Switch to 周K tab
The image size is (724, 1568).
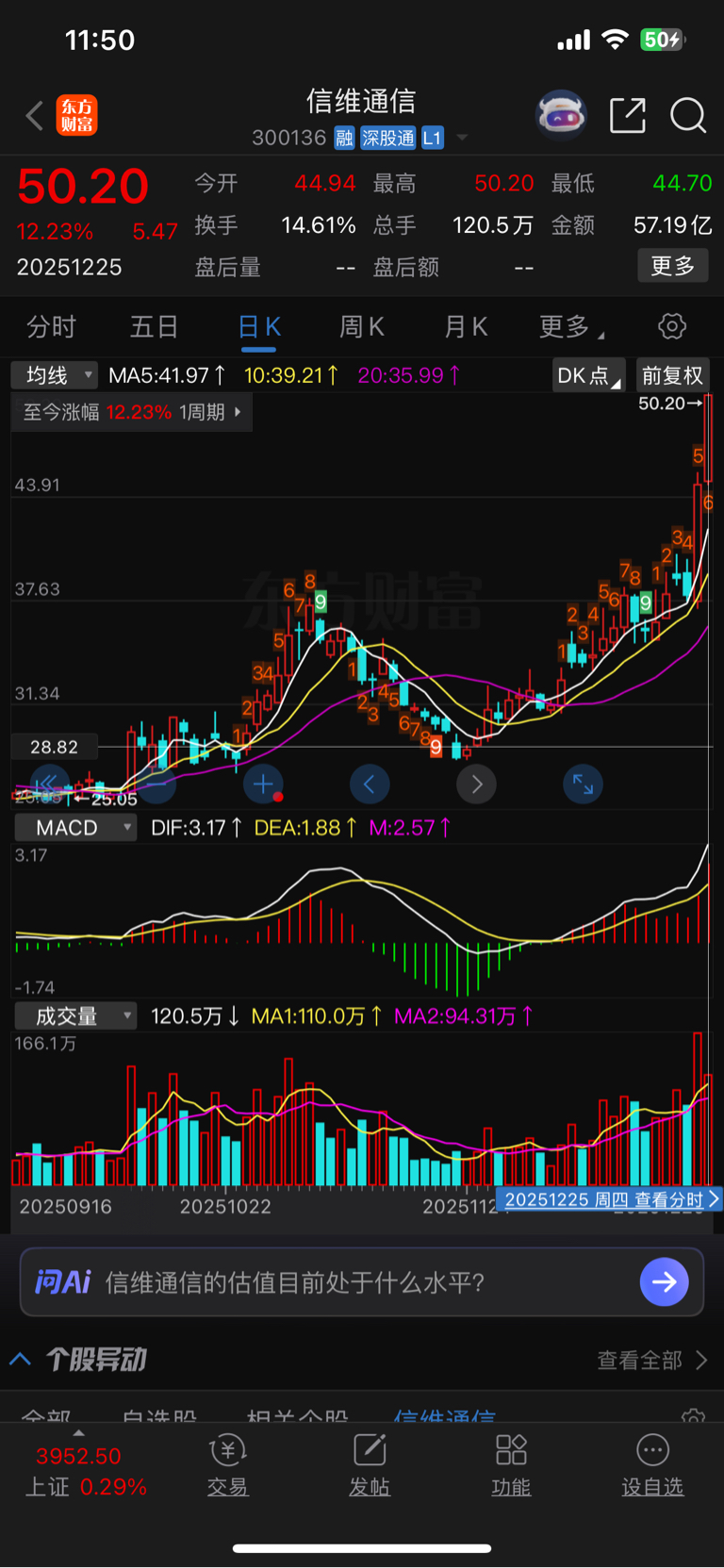pyautogui.click(x=362, y=327)
